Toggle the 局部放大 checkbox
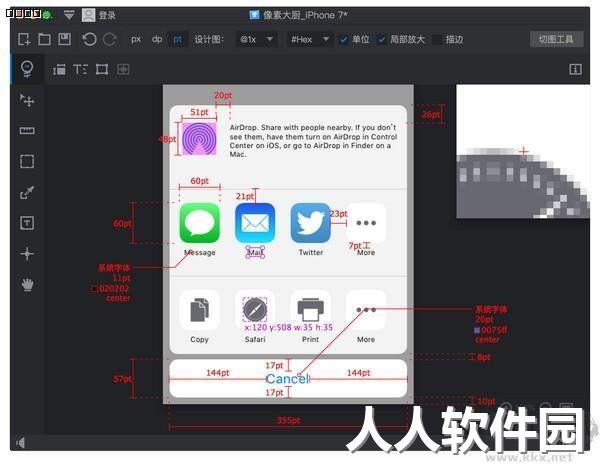This screenshot has height=464, width=600. click(x=382, y=39)
